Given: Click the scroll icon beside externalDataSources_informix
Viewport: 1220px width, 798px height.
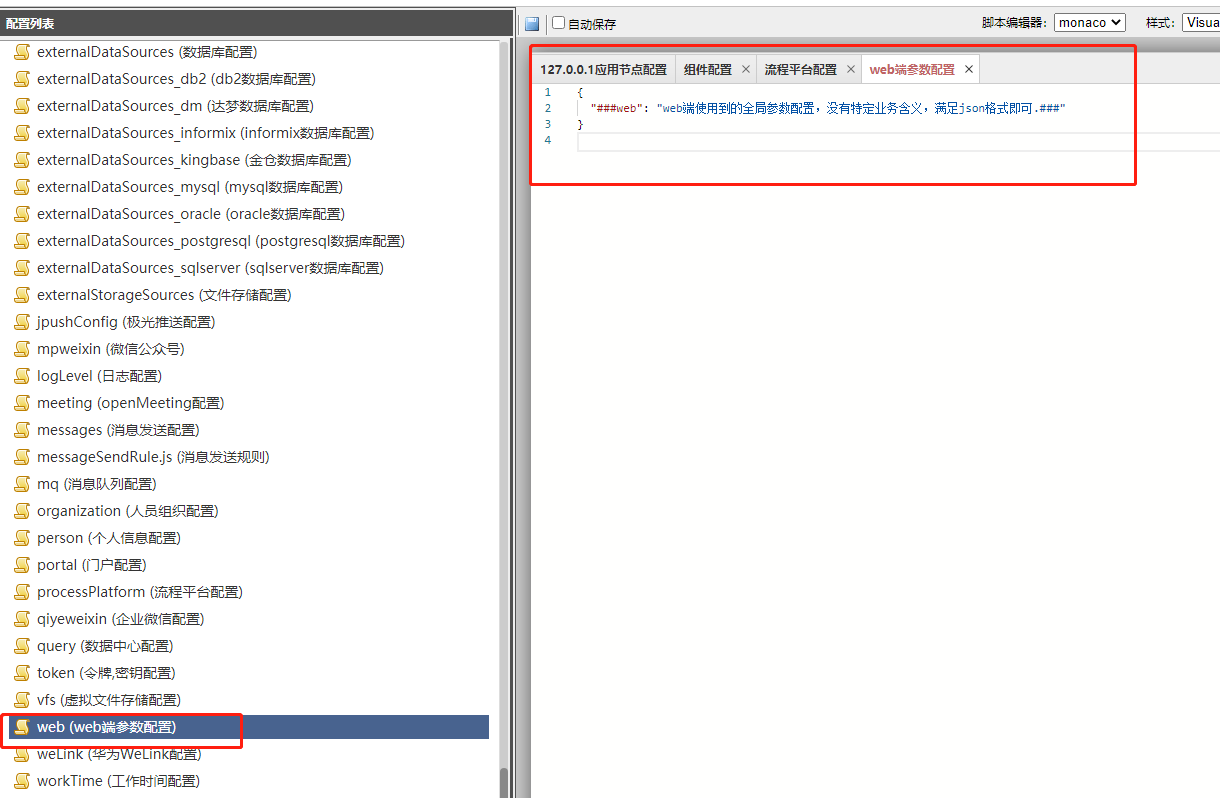Looking at the screenshot, I should tap(22, 133).
